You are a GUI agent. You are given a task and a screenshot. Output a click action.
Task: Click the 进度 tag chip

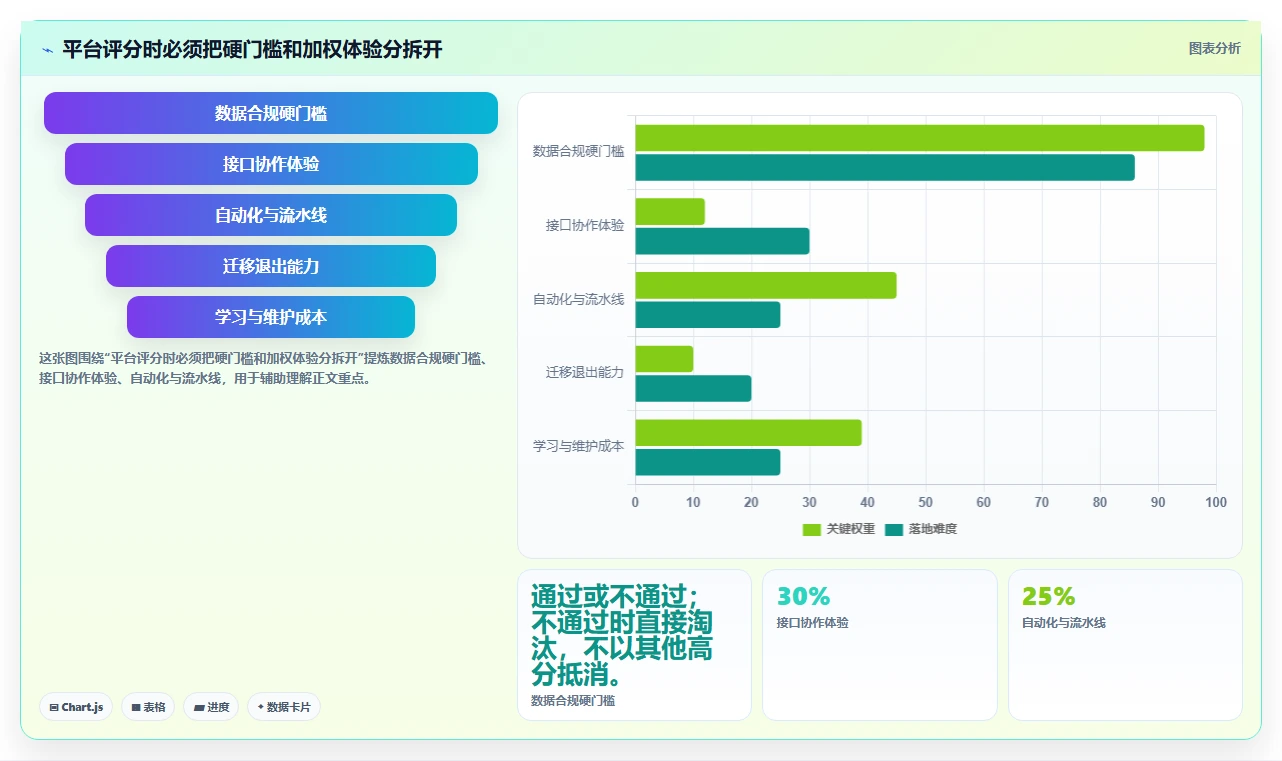click(211, 707)
